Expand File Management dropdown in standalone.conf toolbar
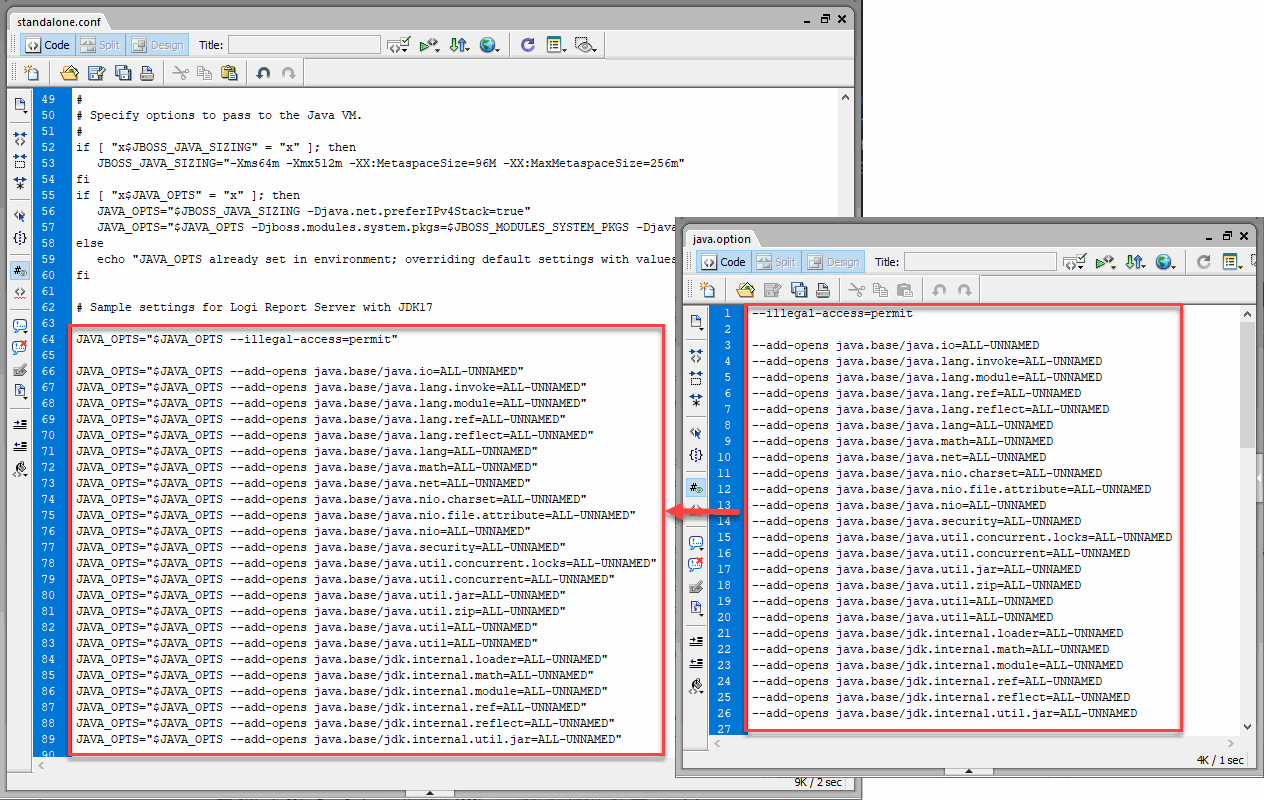1264x800 pixels. tap(459, 45)
